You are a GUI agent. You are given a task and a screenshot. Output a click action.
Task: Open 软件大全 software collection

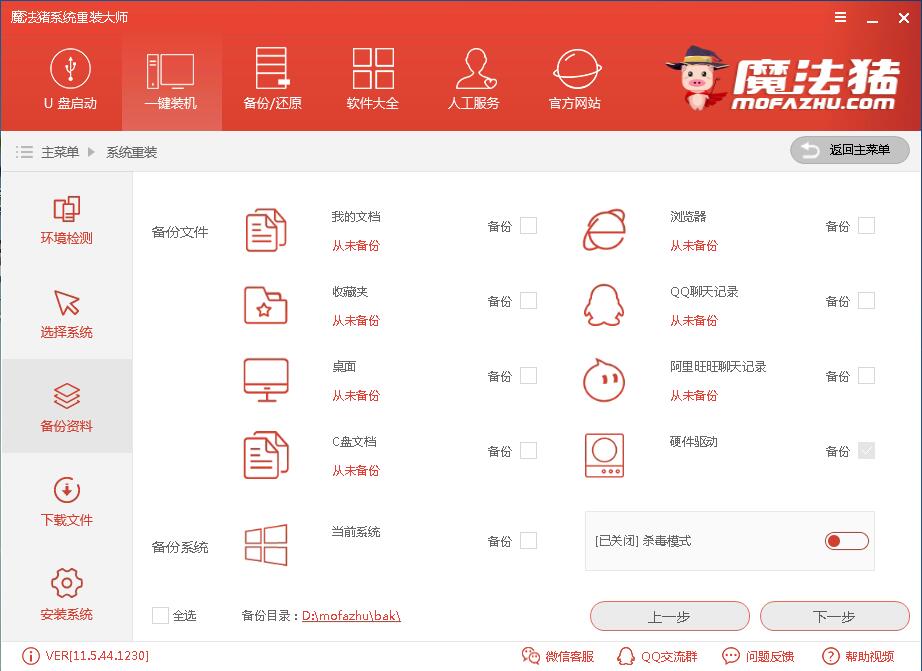click(x=371, y=80)
